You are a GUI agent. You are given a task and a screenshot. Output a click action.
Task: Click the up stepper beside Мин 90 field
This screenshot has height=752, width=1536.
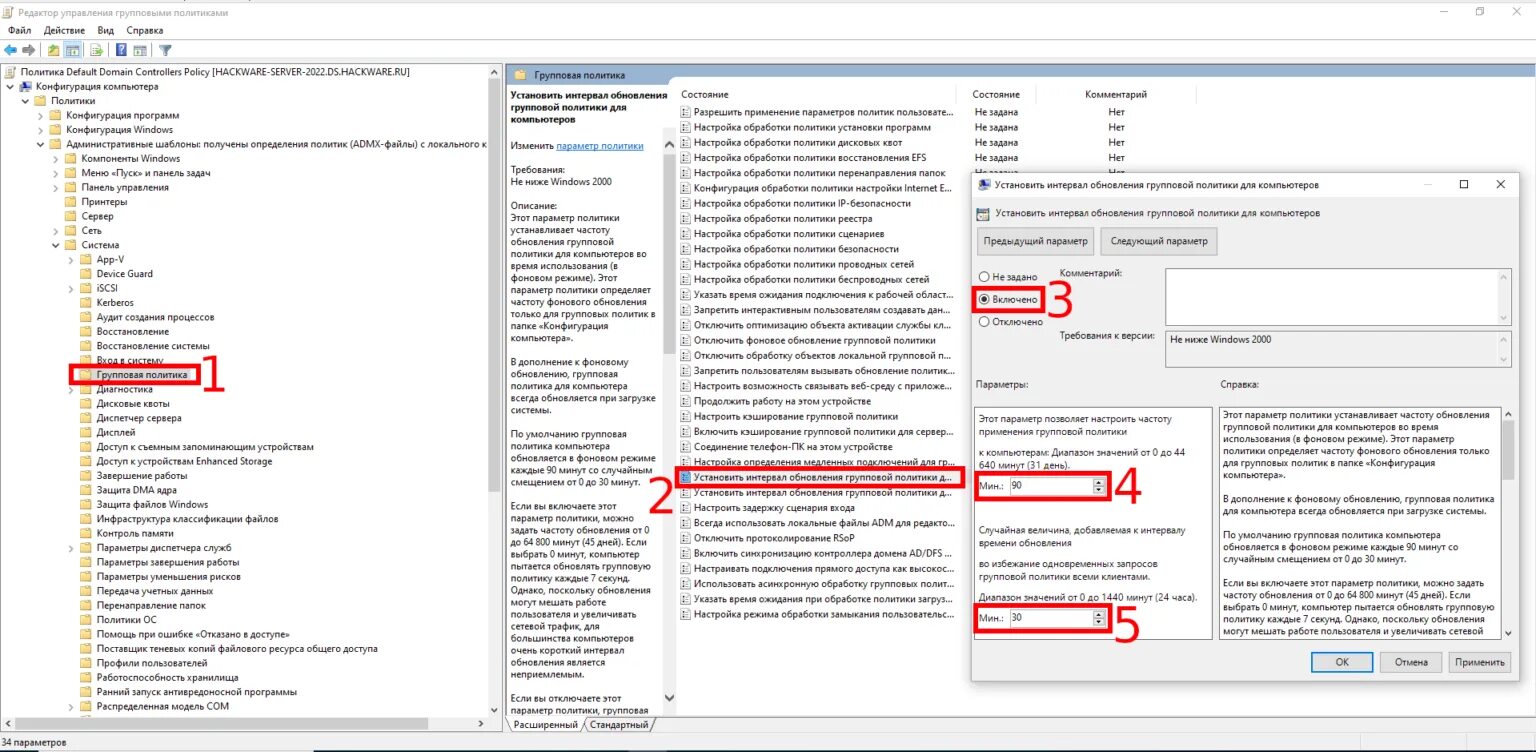1098,482
